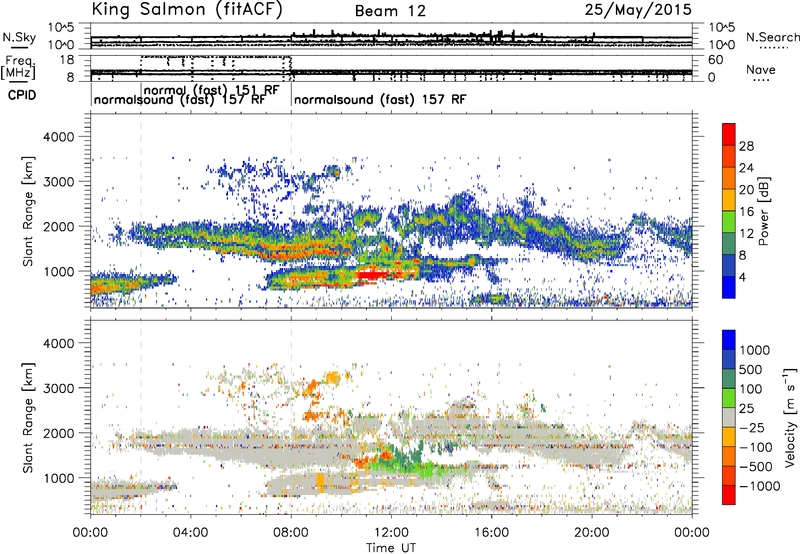Screen dimensions: 800x554
Task: Select the "N.Sky" legend label
Action: (19, 37)
